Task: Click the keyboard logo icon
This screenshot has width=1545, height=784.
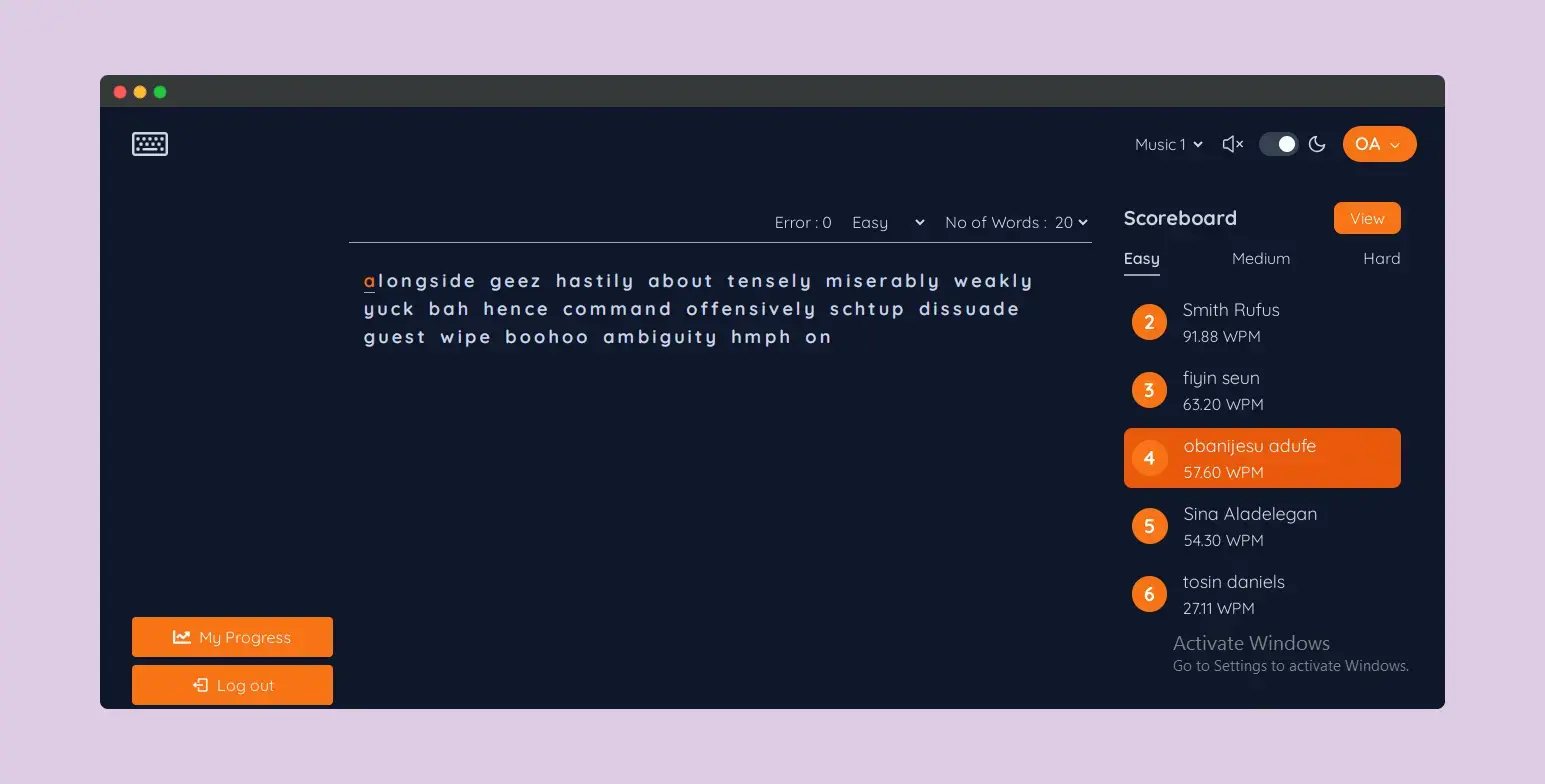Action: click(x=150, y=144)
